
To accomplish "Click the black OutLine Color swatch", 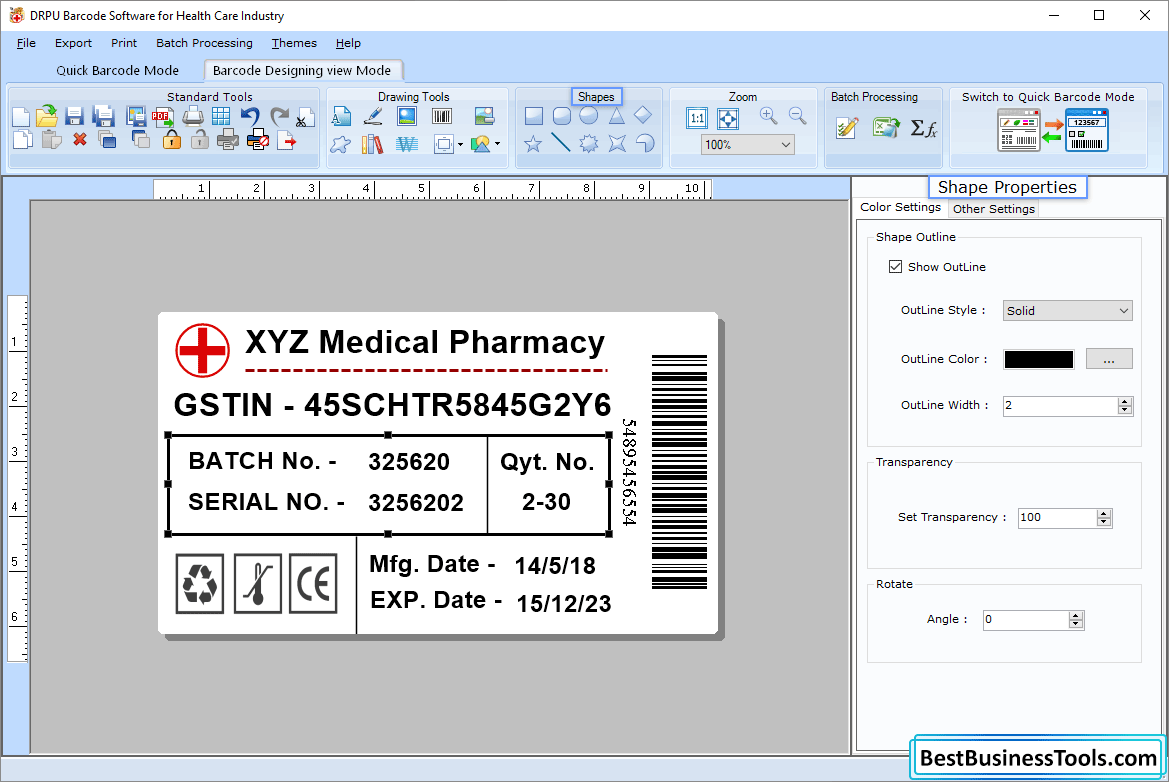I will tap(1037, 359).
